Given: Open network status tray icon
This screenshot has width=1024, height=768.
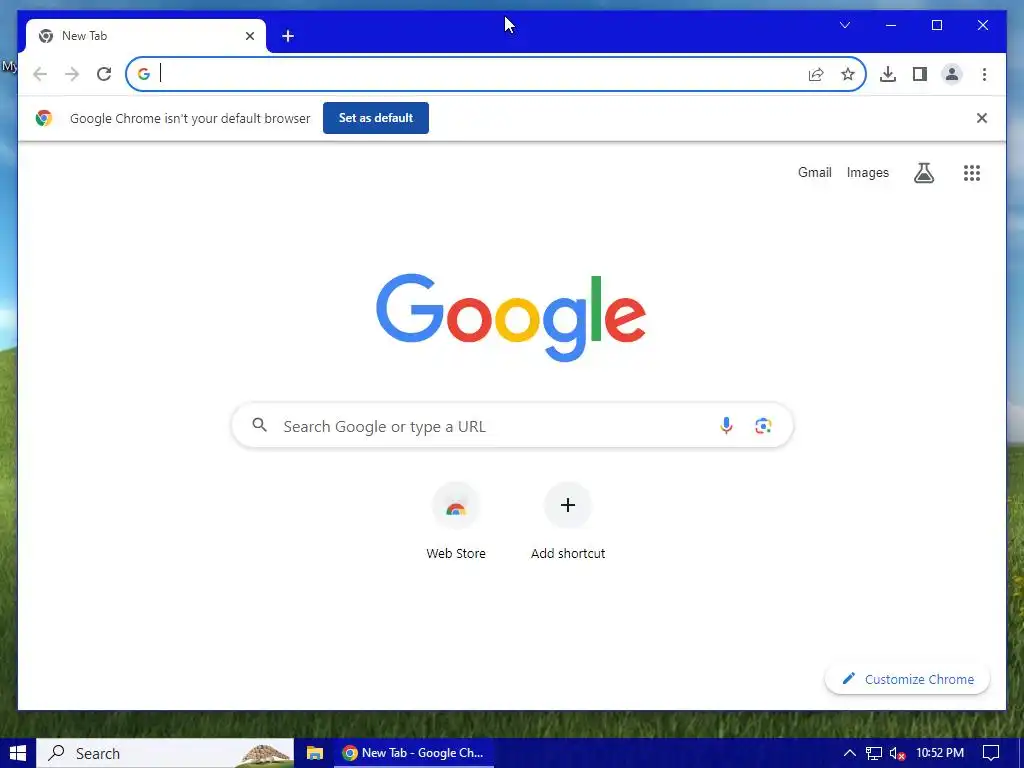Looking at the screenshot, I should [874, 754].
